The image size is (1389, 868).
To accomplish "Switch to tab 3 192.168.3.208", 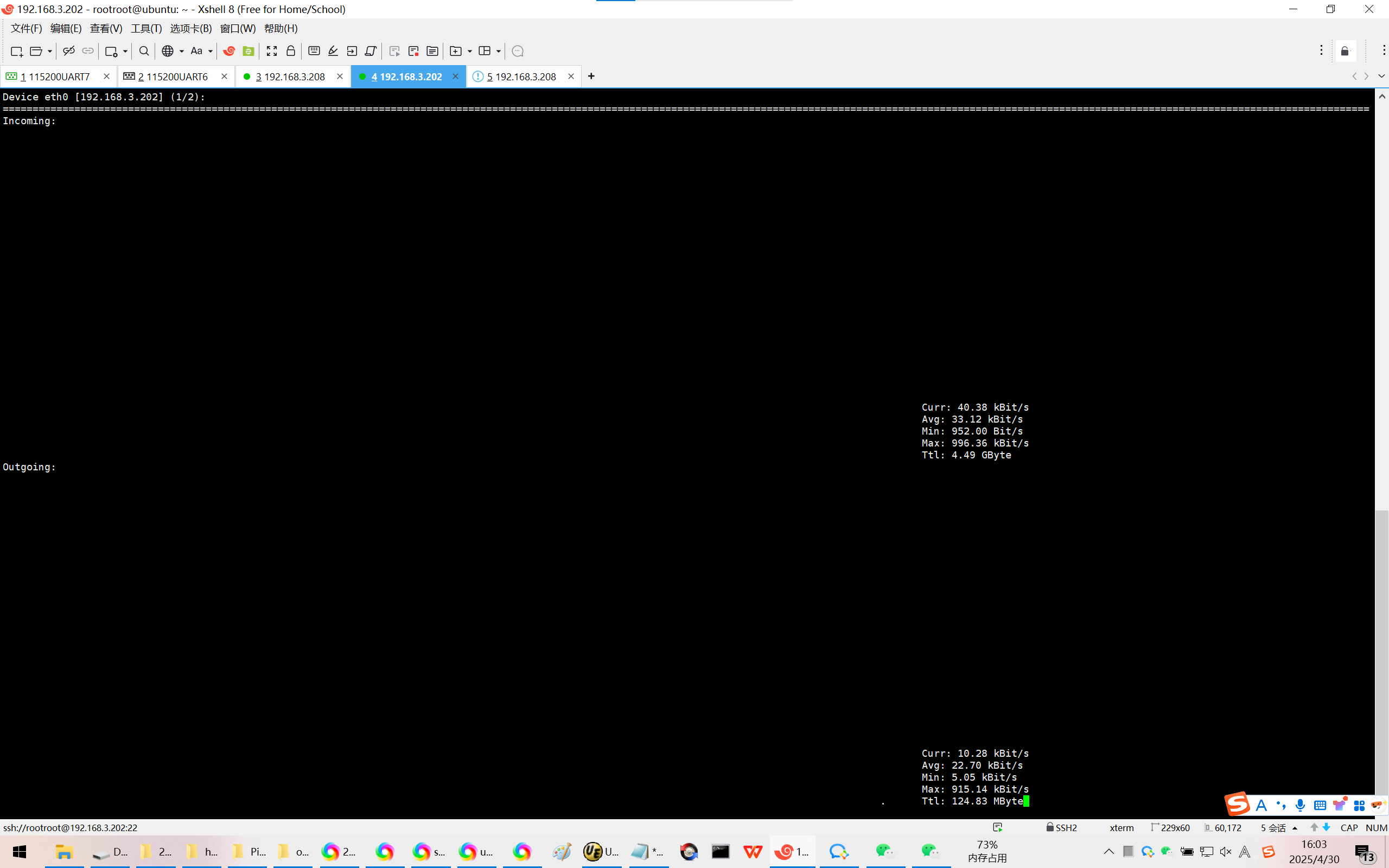I will (290, 76).
